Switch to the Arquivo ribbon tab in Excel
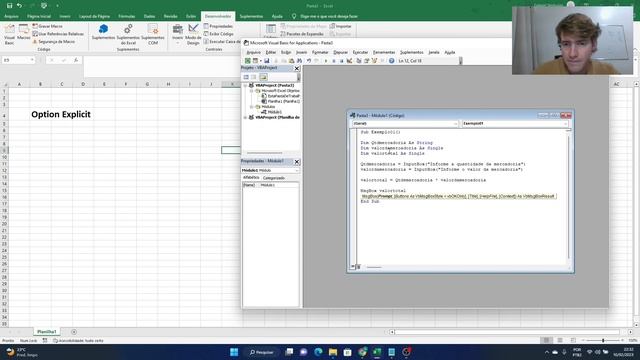The height and width of the screenshot is (360, 640). 11,16
